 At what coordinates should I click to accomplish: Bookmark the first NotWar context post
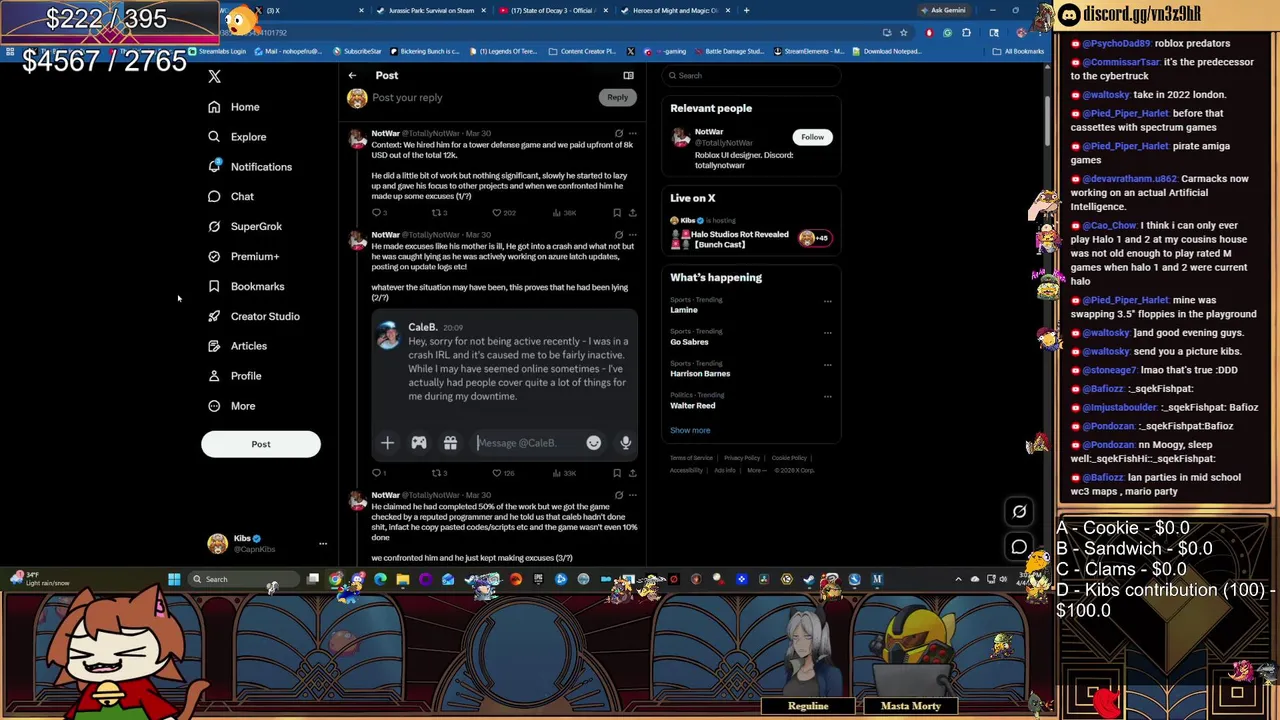coord(617,213)
